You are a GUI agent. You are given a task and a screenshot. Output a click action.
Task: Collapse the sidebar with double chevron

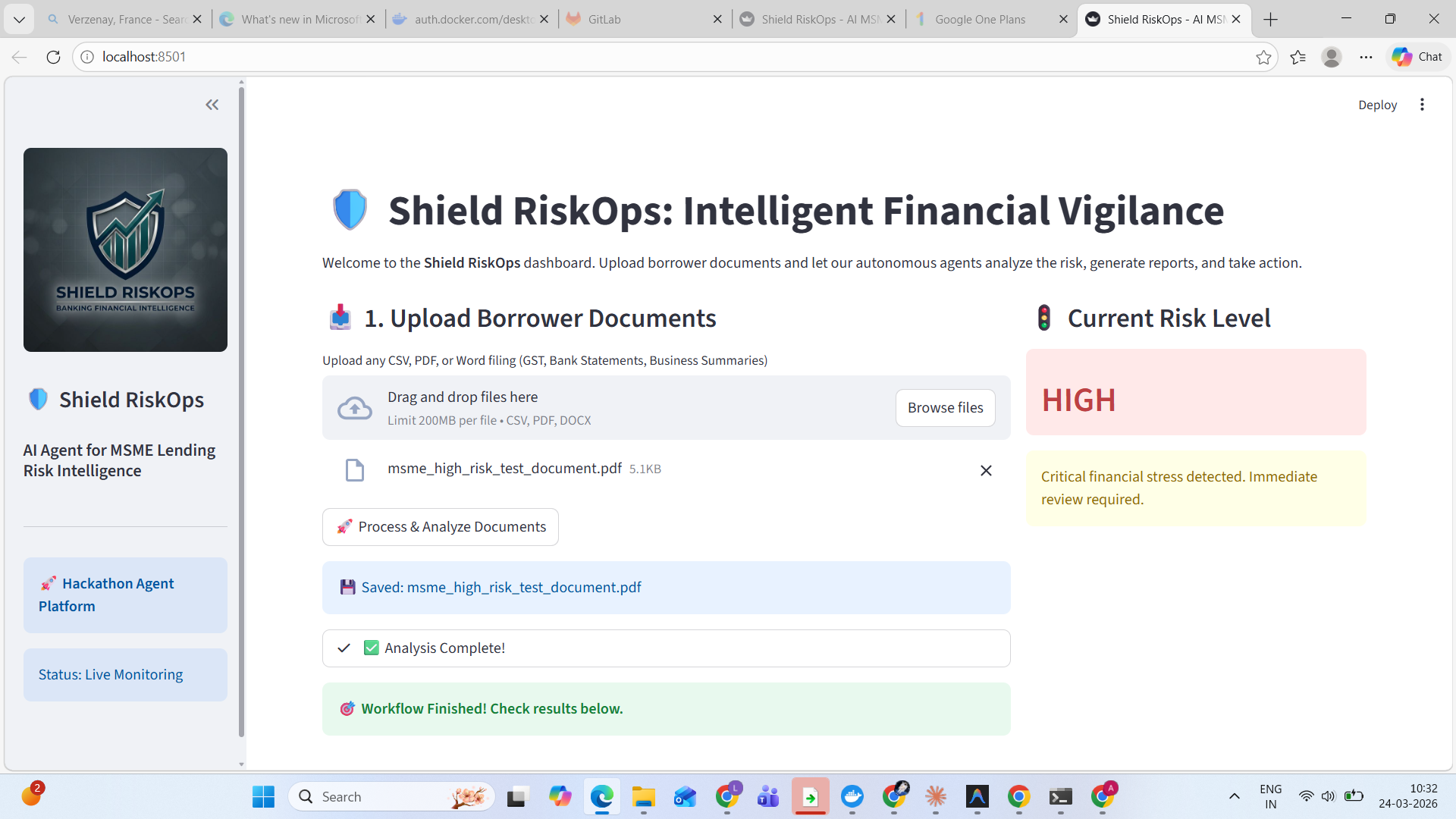212,105
